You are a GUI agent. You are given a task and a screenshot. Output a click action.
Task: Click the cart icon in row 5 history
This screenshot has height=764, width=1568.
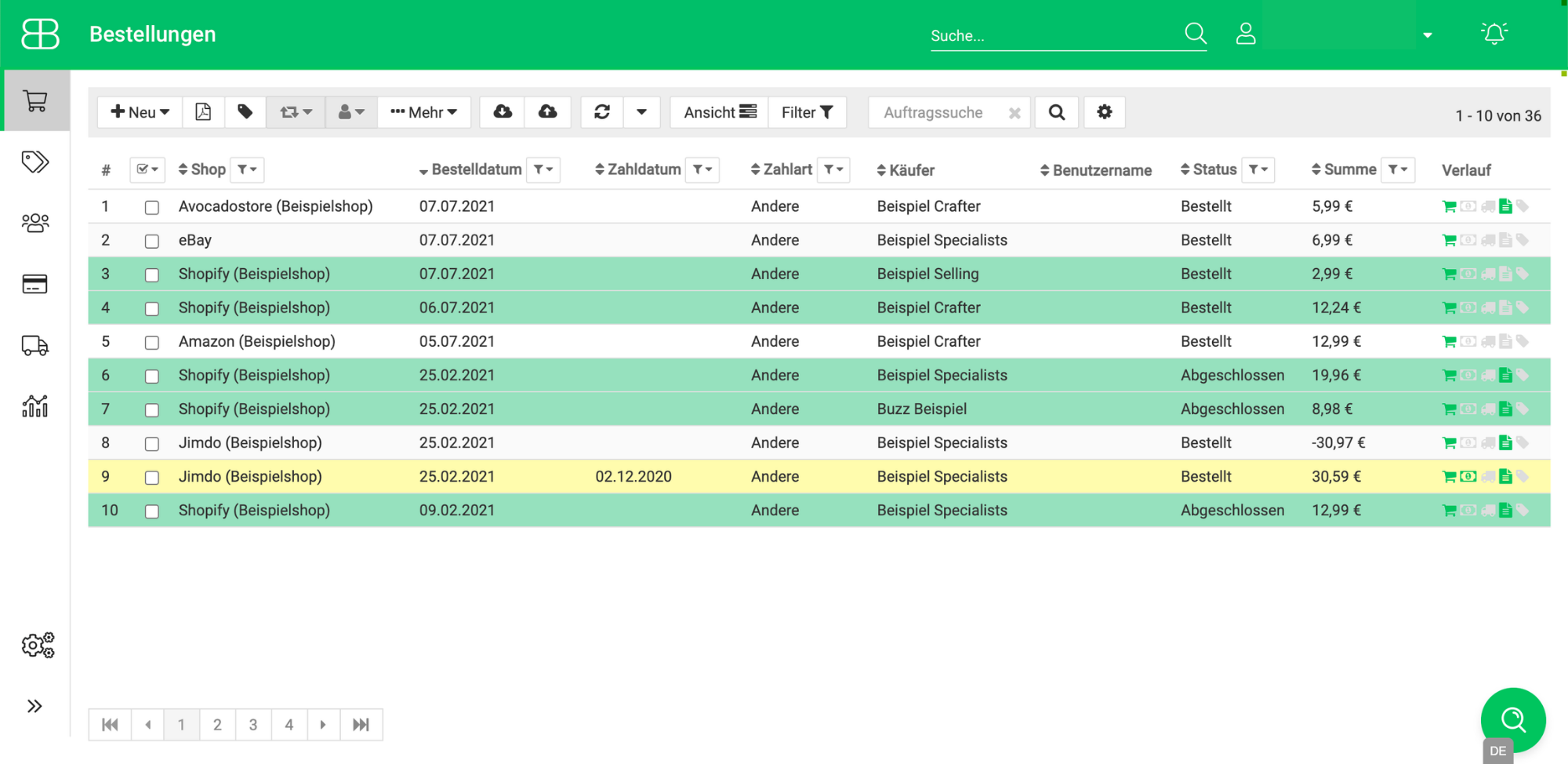click(x=1449, y=341)
